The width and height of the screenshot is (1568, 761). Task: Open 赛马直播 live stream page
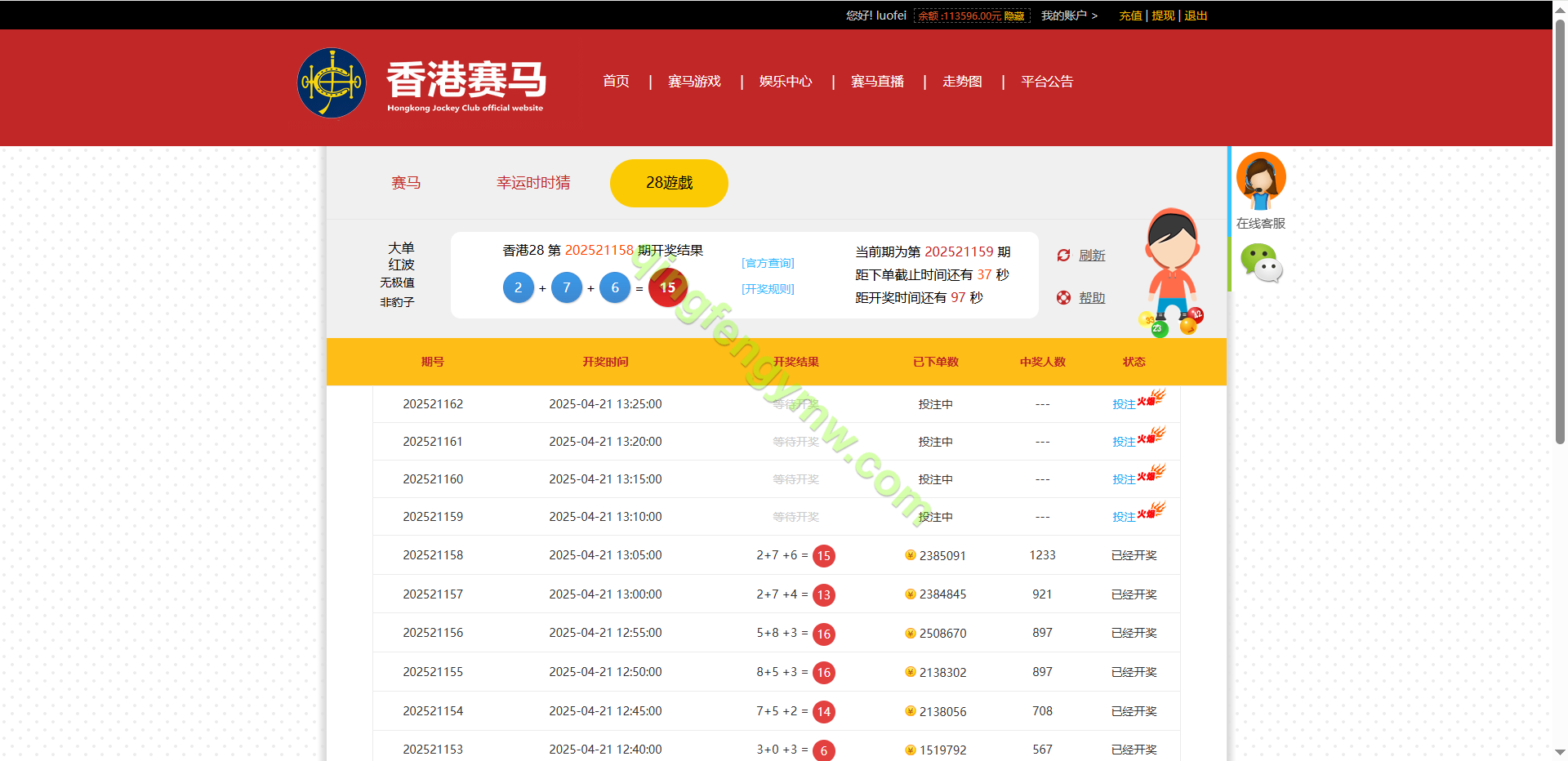pyautogui.click(x=877, y=81)
